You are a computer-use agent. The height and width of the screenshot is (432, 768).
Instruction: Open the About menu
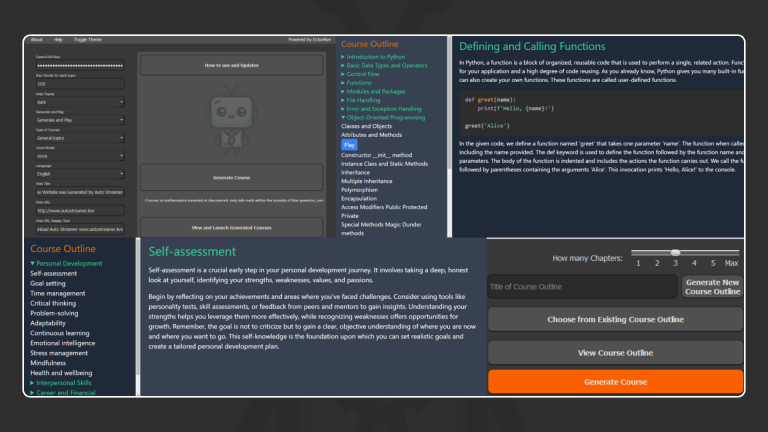(37, 39)
